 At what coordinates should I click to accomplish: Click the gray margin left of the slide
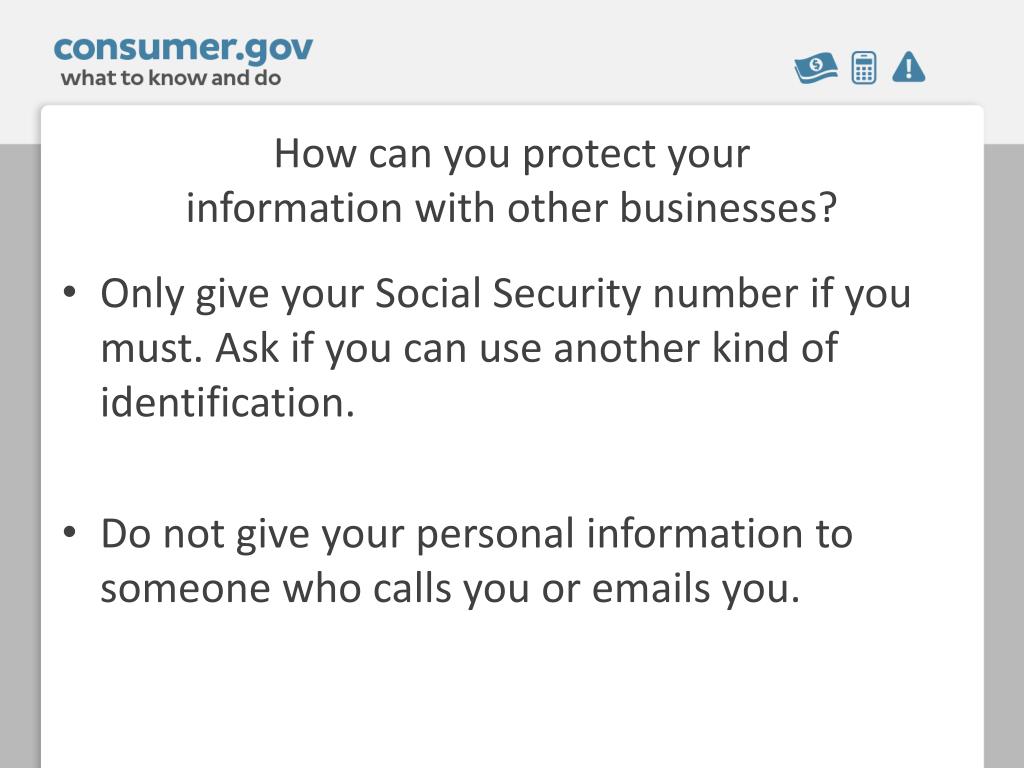click(x=20, y=456)
